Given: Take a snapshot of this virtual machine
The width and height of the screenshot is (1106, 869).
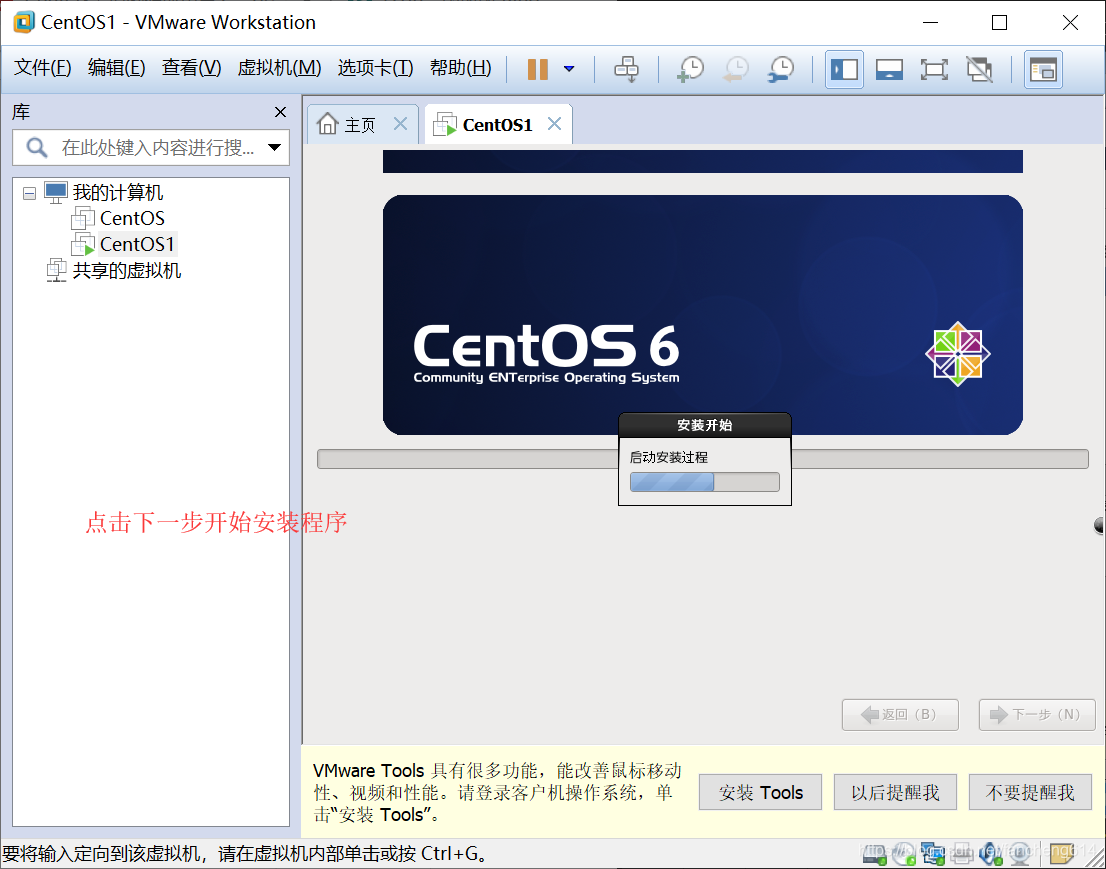Looking at the screenshot, I should [x=691, y=69].
